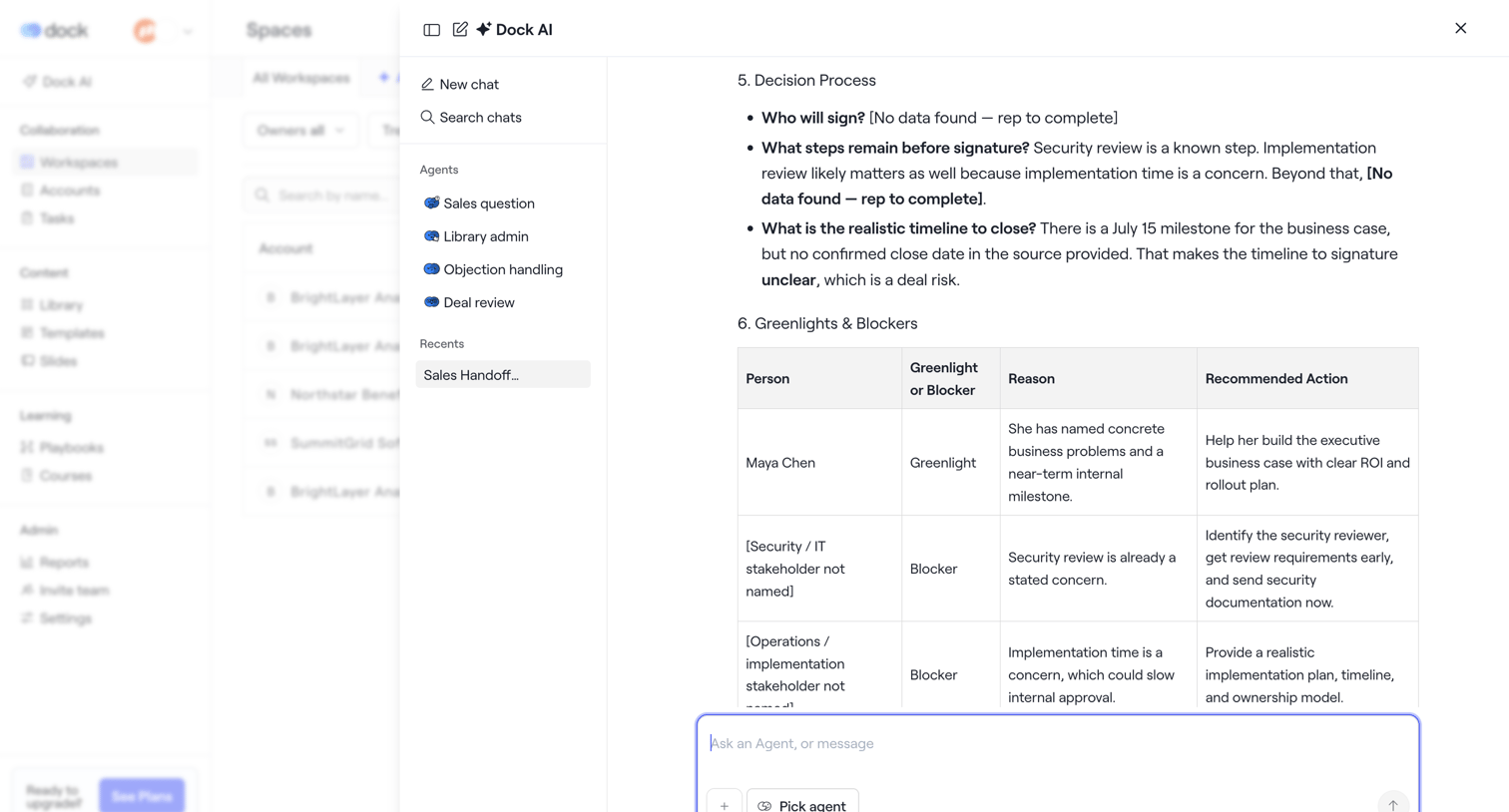Image resolution: width=1509 pixels, height=812 pixels.
Task: Click the 6. Greenlights & Blockers heading
Action: point(827,324)
